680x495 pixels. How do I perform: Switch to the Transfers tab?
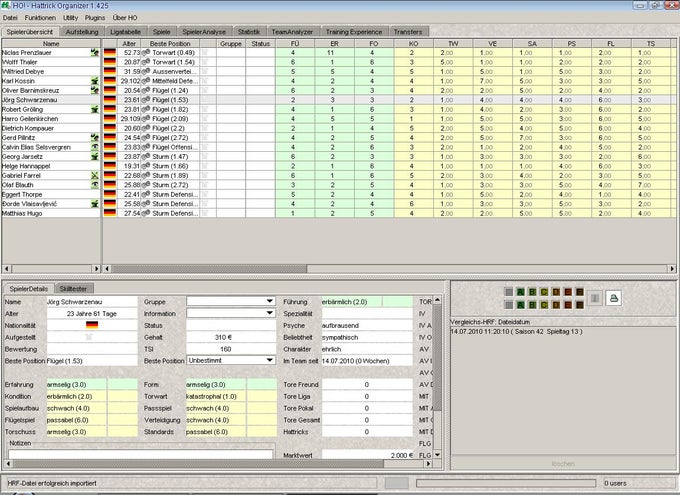coord(408,32)
